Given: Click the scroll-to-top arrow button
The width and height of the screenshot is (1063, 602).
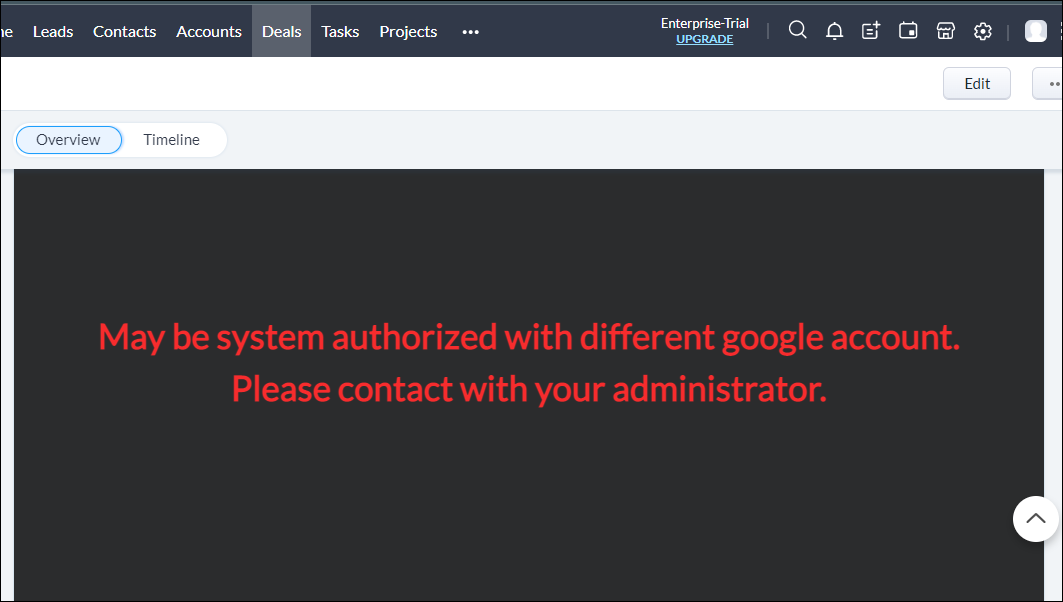Looking at the screenshot, I should [1035, 519].
